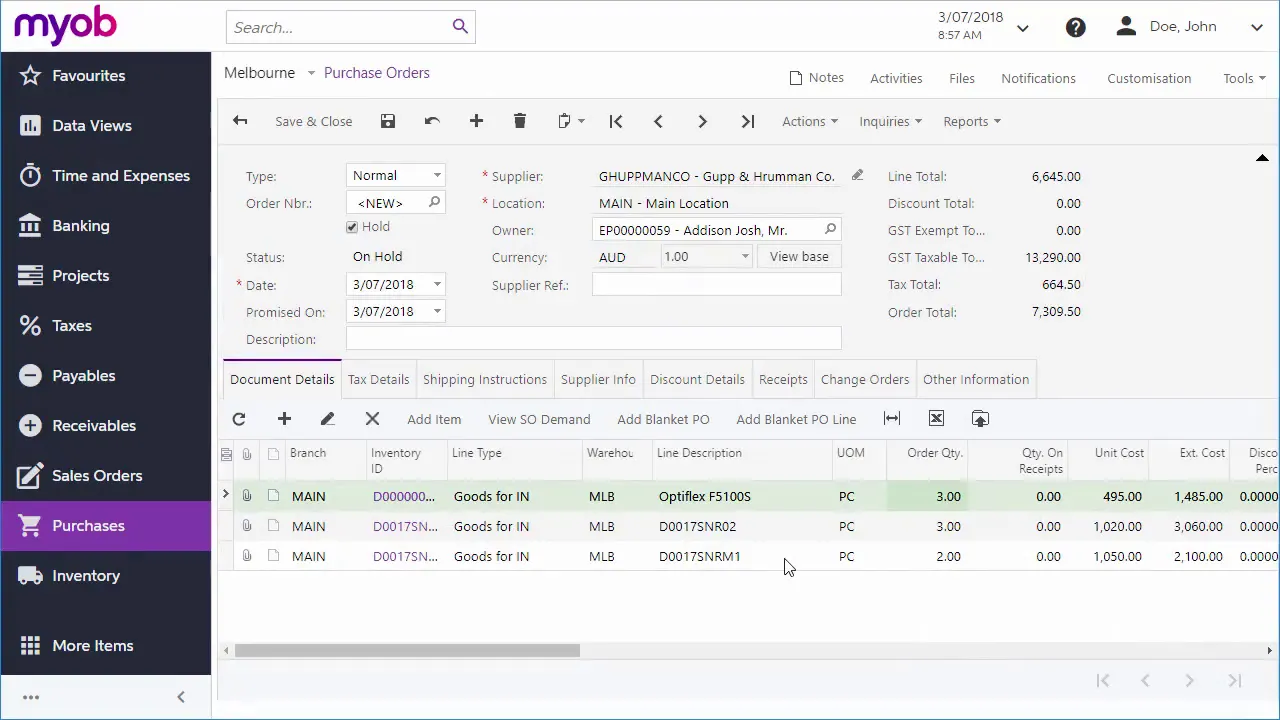1280x720 pixels.
Task: Go to next record icon
Action: coord(702,121)
